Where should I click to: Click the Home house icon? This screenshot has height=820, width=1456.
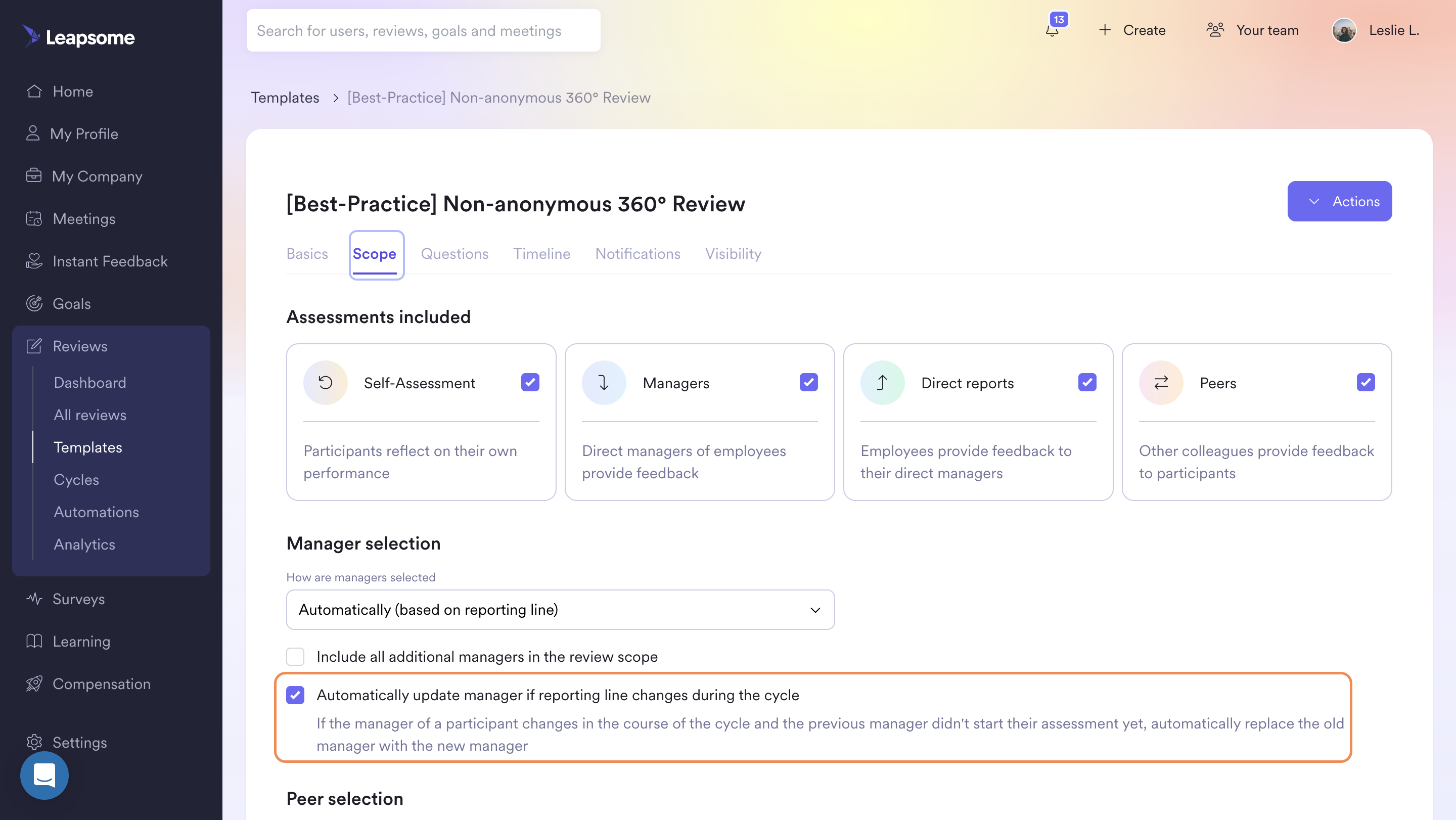34,91
